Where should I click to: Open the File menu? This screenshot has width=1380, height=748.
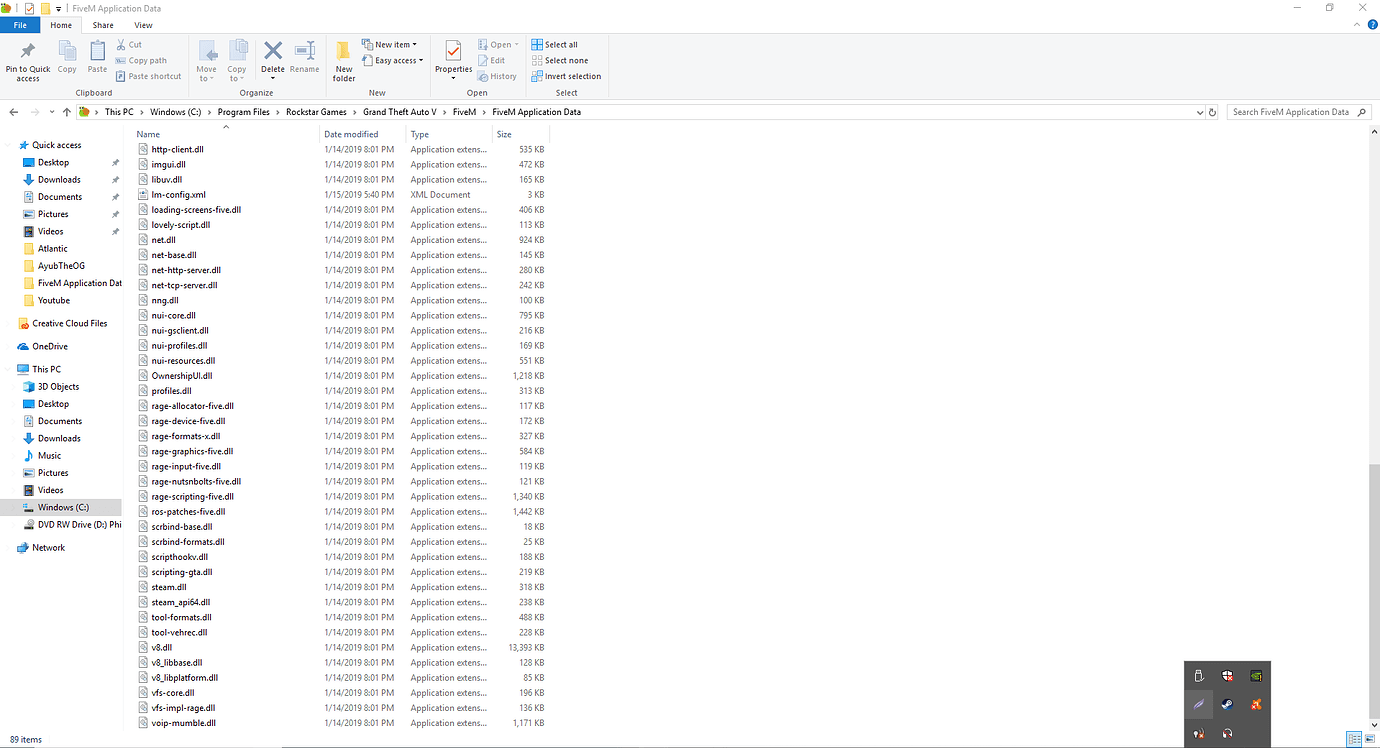click(20, 25)
